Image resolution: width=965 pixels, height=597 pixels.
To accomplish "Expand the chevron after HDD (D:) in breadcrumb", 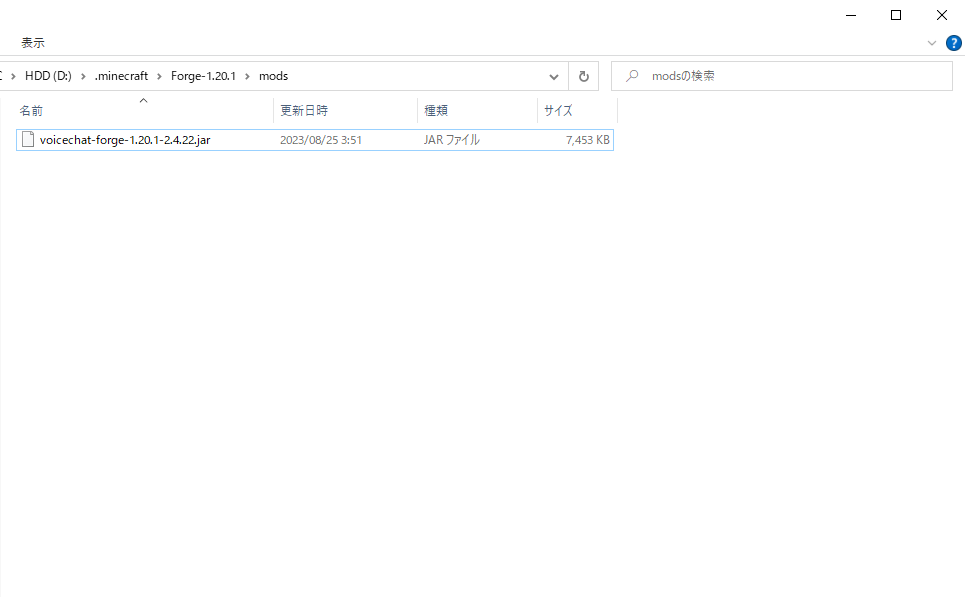I will point(83,76).
